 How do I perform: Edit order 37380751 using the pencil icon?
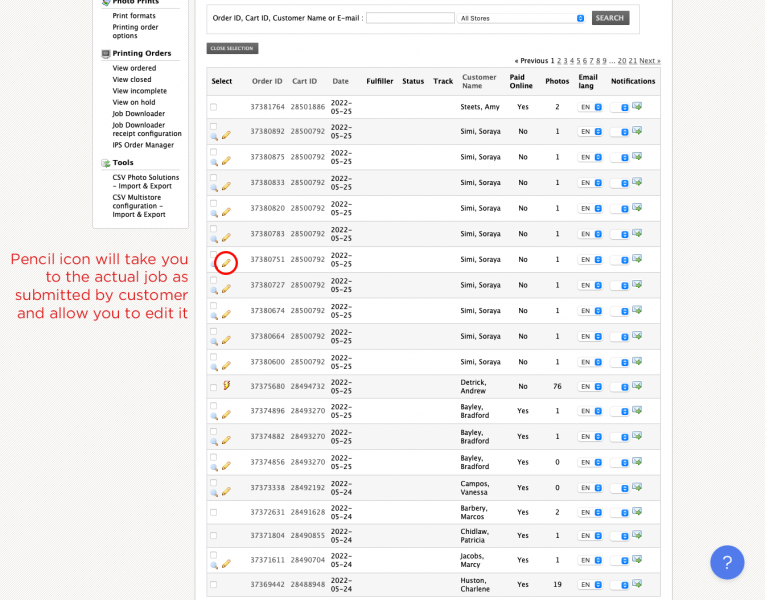226,263
